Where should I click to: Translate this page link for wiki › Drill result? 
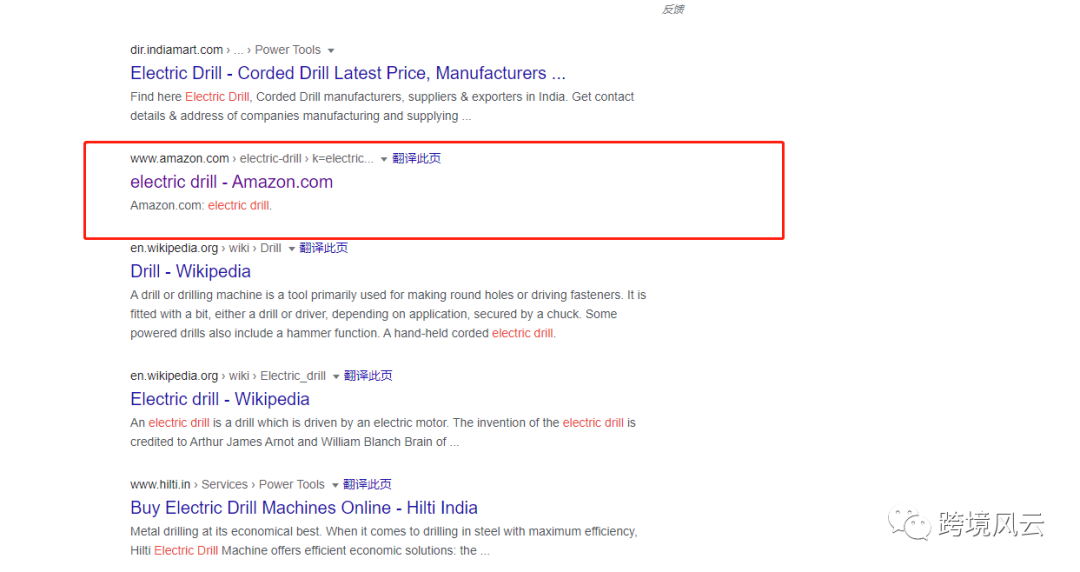coord(324,248)
